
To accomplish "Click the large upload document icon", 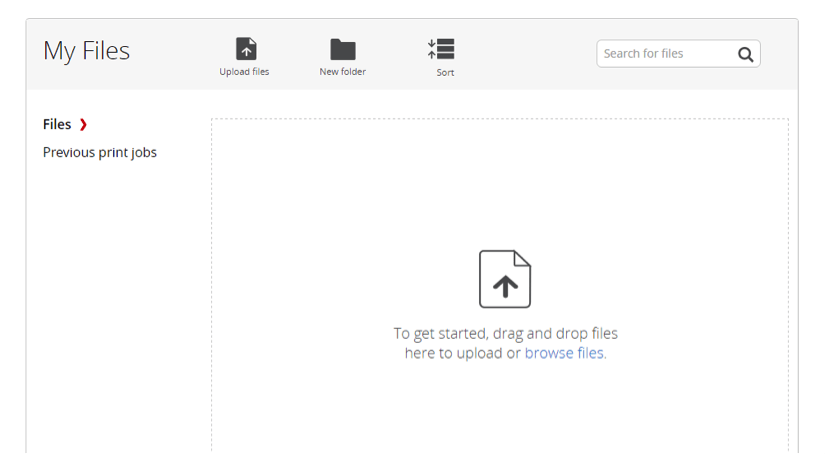I will tap(505, 279).
